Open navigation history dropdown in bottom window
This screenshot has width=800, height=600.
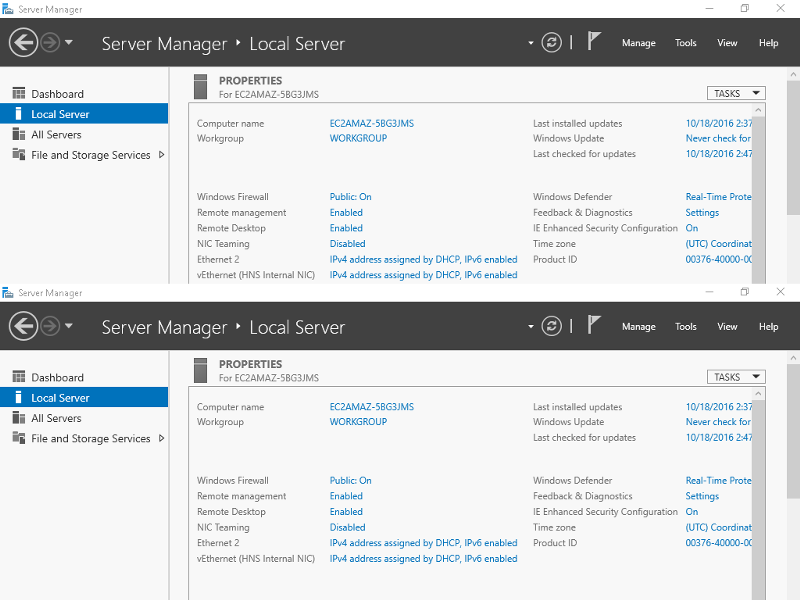pos(69,326)
